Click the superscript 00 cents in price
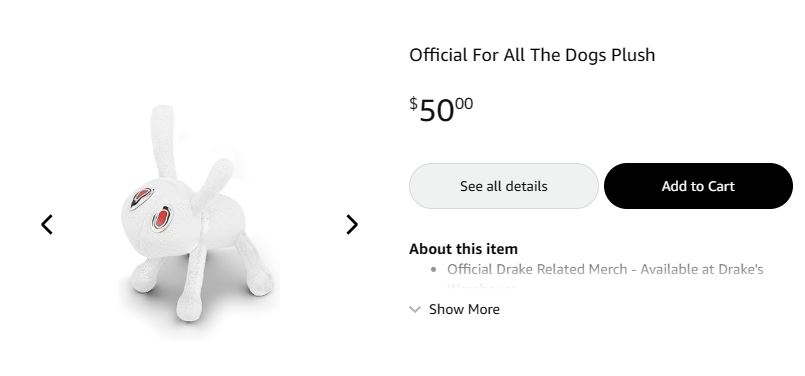 click(x=464, y=104)
